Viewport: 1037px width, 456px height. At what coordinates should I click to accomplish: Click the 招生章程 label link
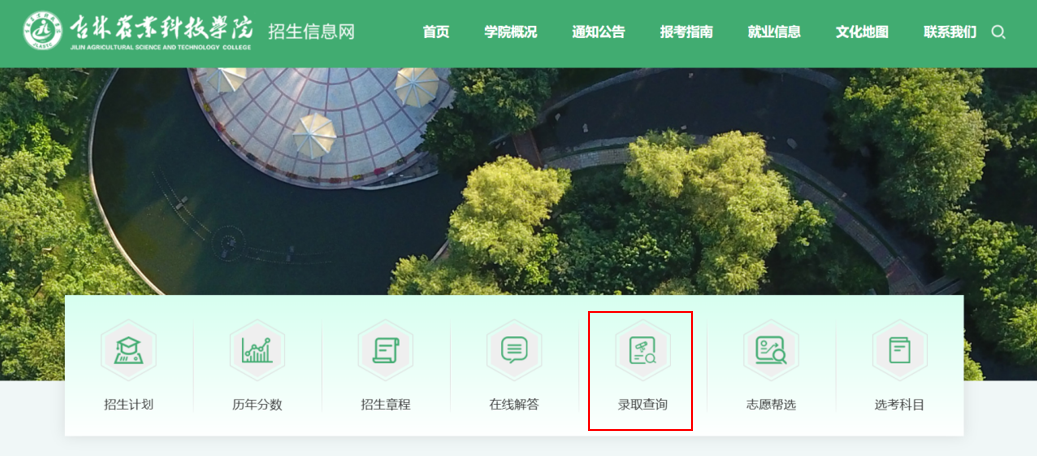(386, 404)
